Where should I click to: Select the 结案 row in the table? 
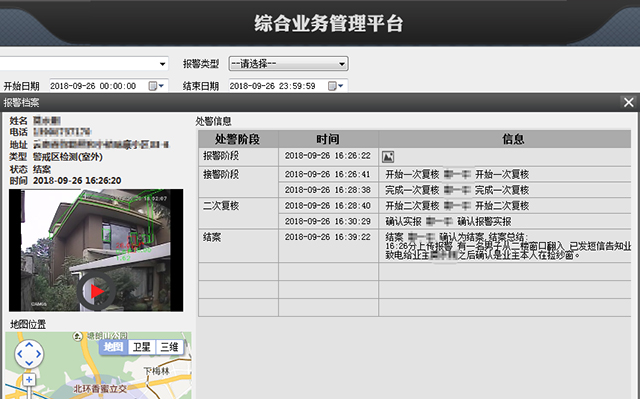415,246
